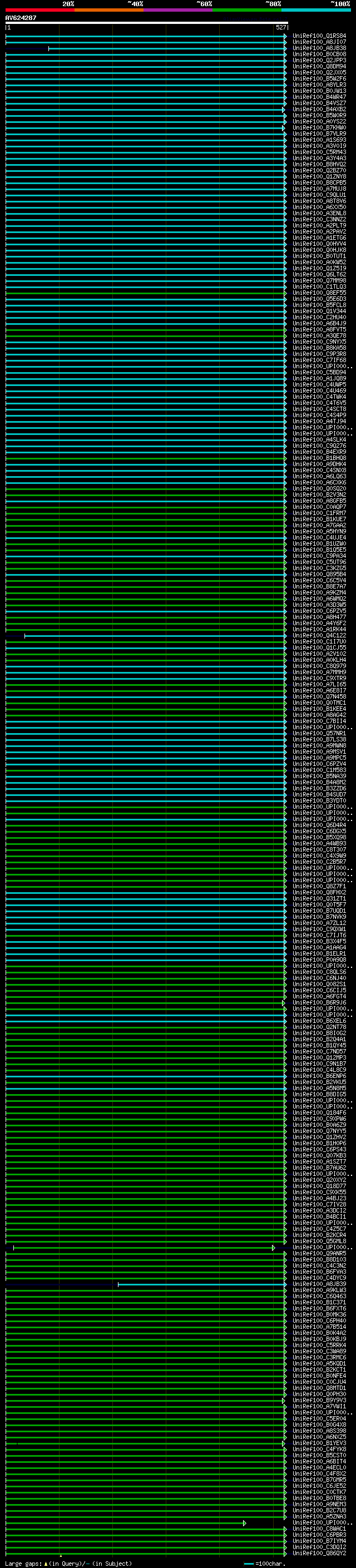The width and height of the screenshot is (356, 1568).
Task: Select the UniRef100_A1RK44 label
Action: 319,630
